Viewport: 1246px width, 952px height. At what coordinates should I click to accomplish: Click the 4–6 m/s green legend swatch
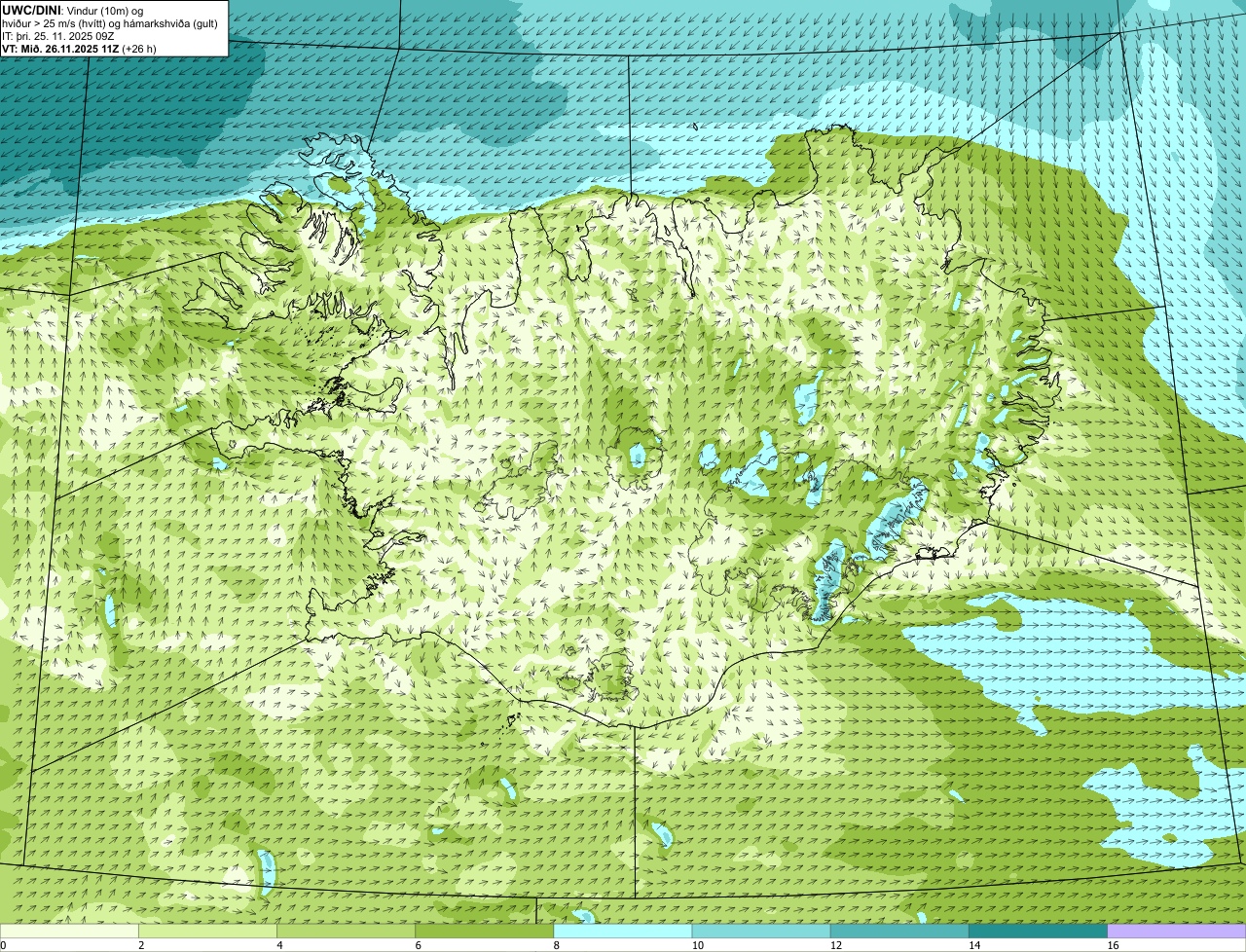click(346, 931)
